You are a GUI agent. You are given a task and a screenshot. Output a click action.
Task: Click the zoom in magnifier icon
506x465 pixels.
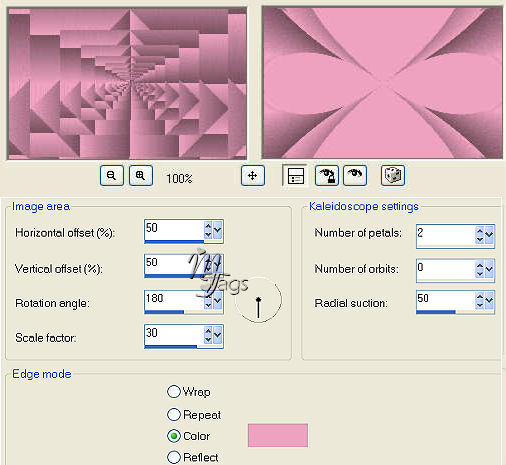[x=141, y=176]
